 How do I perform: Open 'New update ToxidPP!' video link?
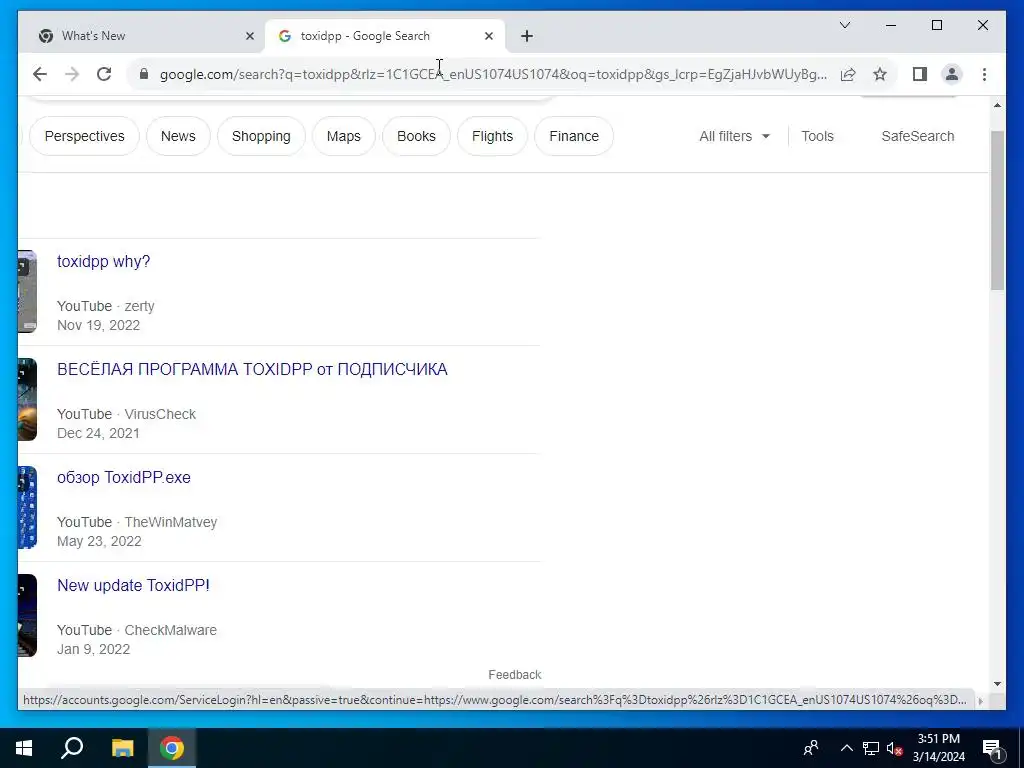133,585
